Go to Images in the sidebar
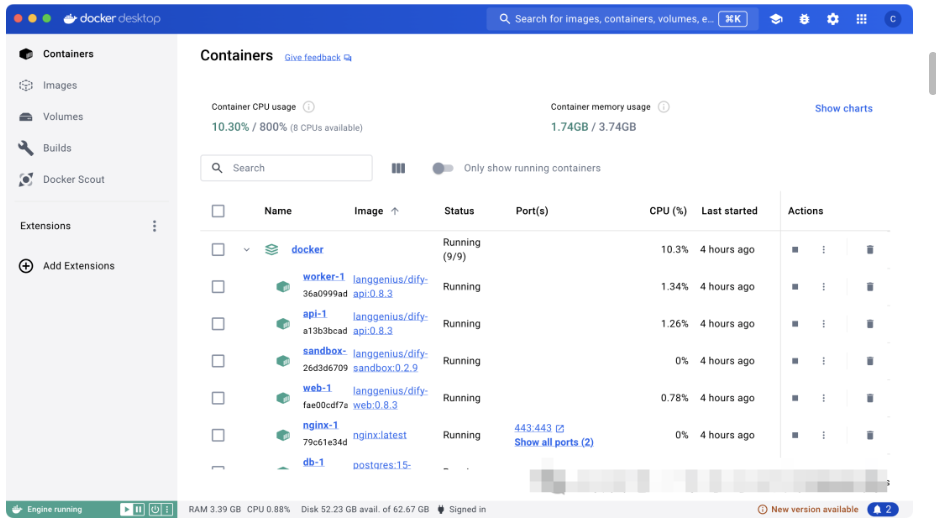 tap(60, 85)
